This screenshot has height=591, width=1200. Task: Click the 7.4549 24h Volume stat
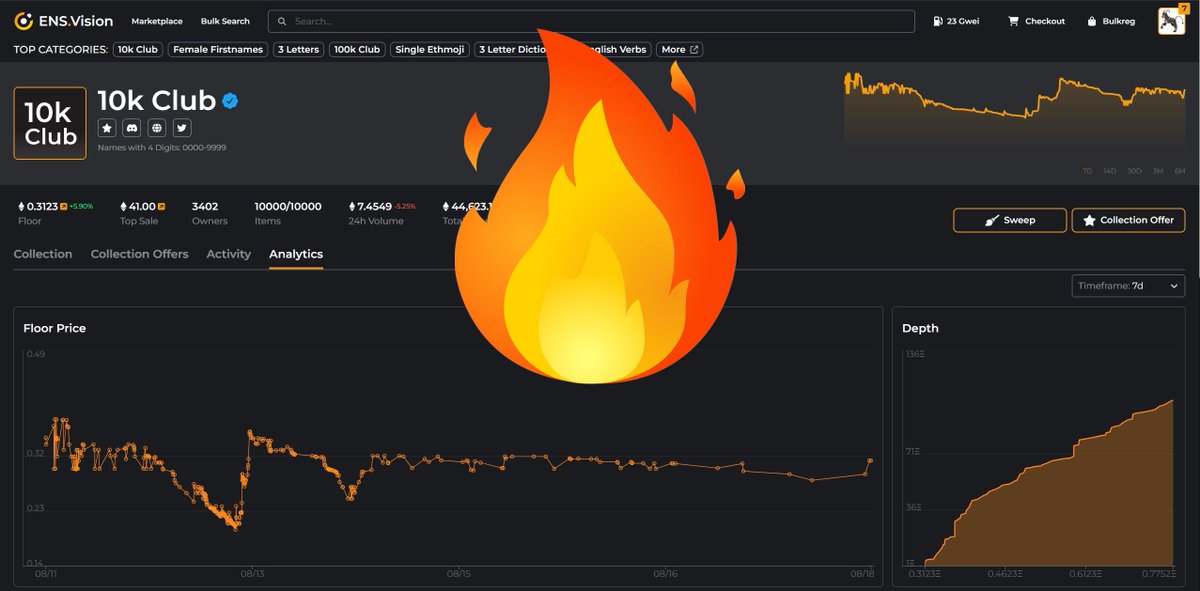coord(381,213)
